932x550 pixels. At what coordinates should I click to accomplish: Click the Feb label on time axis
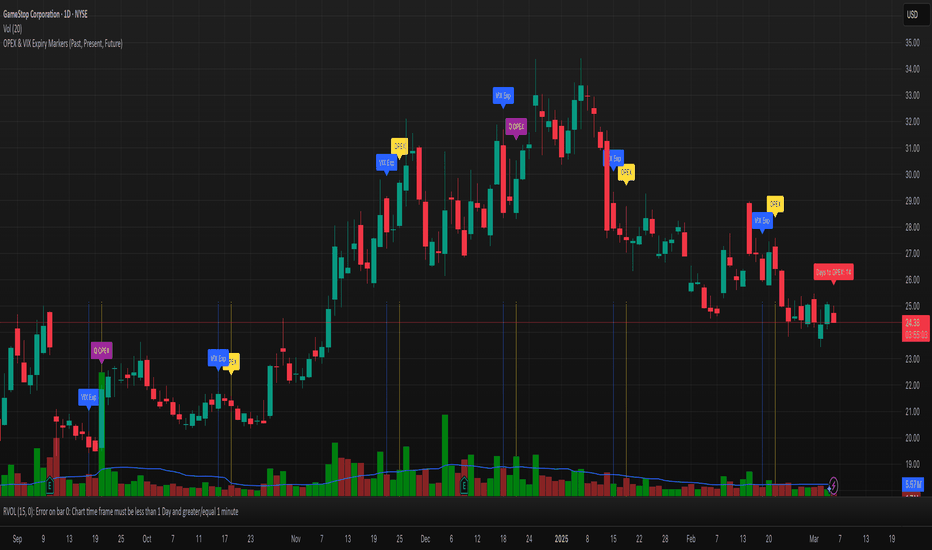[x=691, y=539]
